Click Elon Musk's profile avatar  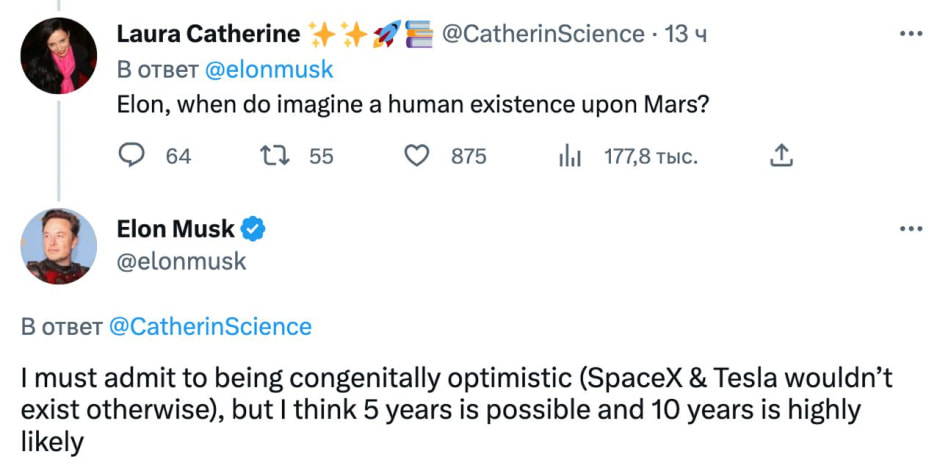pos(59,246)
